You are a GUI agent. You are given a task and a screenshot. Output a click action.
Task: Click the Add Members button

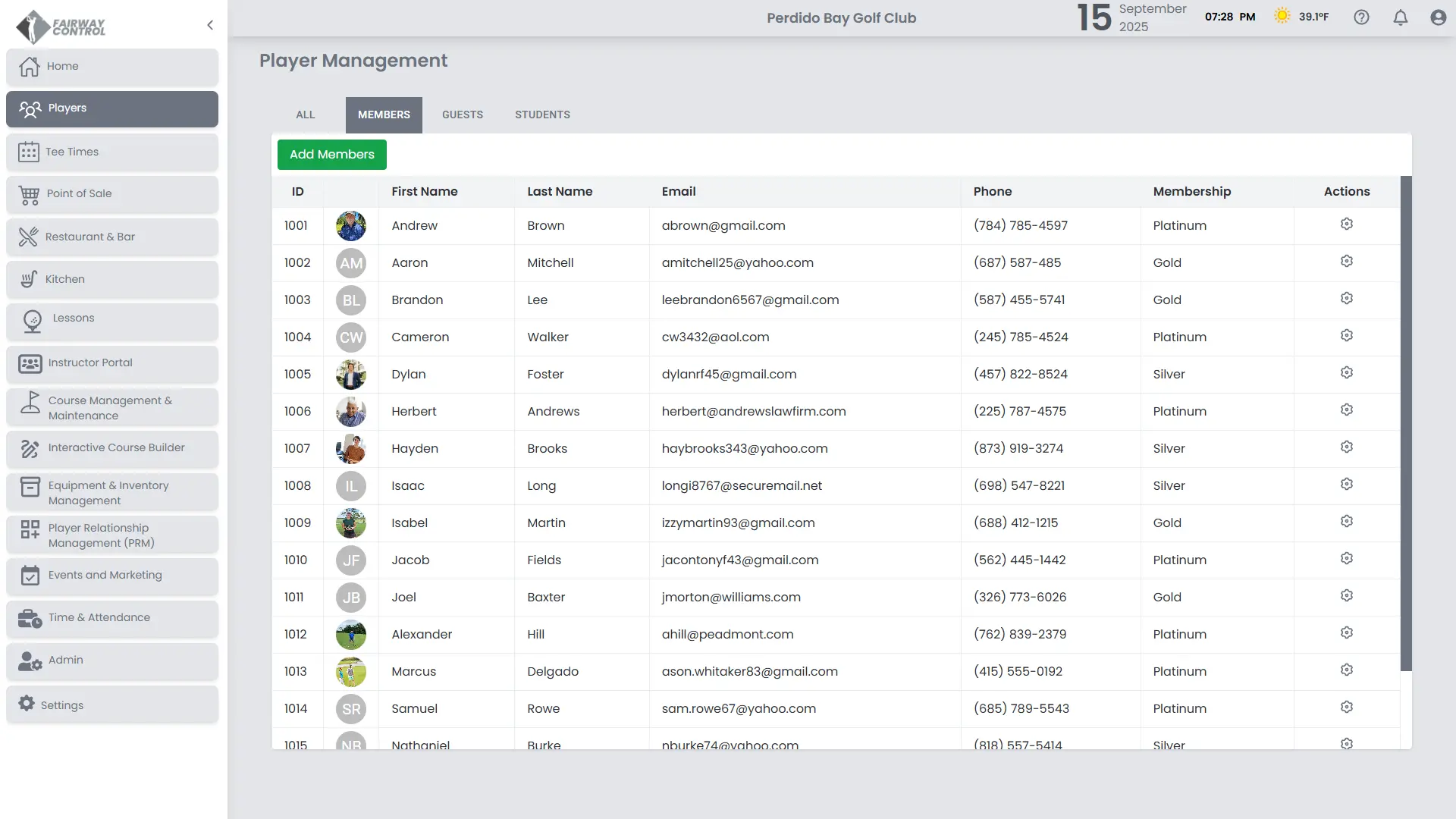[x=331, y=155]
